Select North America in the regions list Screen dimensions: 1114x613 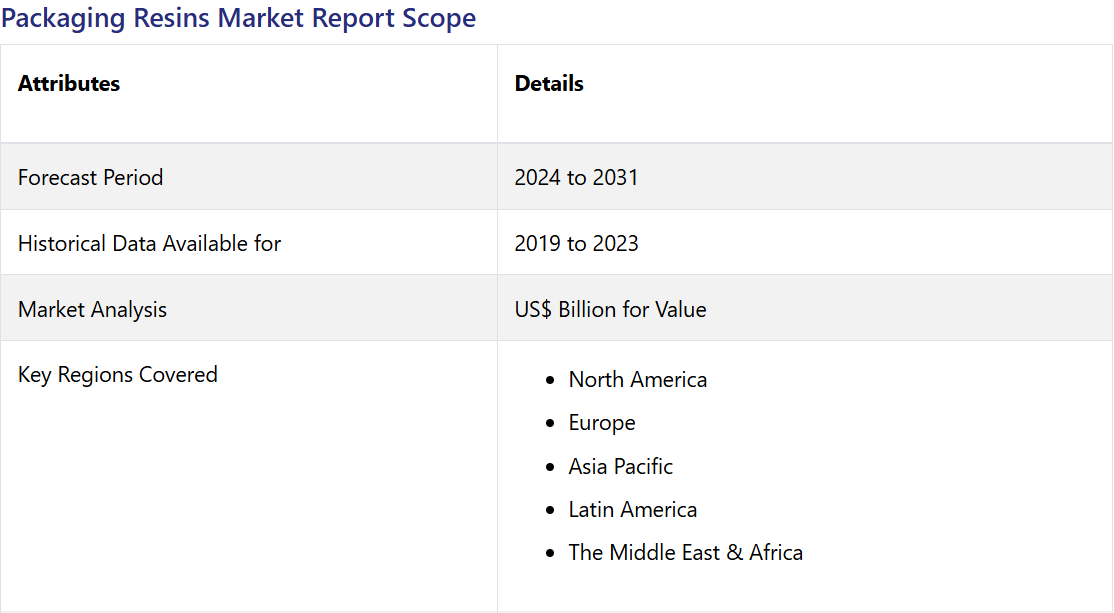[637, 380]
